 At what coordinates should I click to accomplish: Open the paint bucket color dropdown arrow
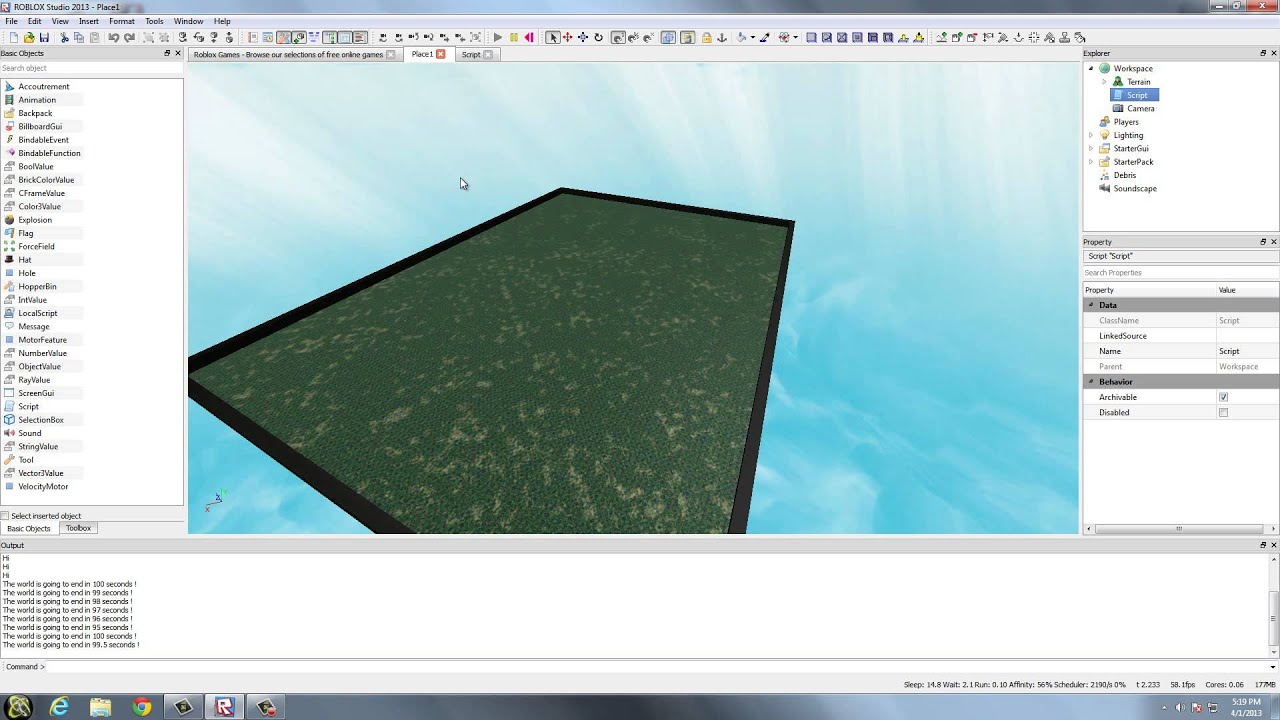tap(753, 38)
